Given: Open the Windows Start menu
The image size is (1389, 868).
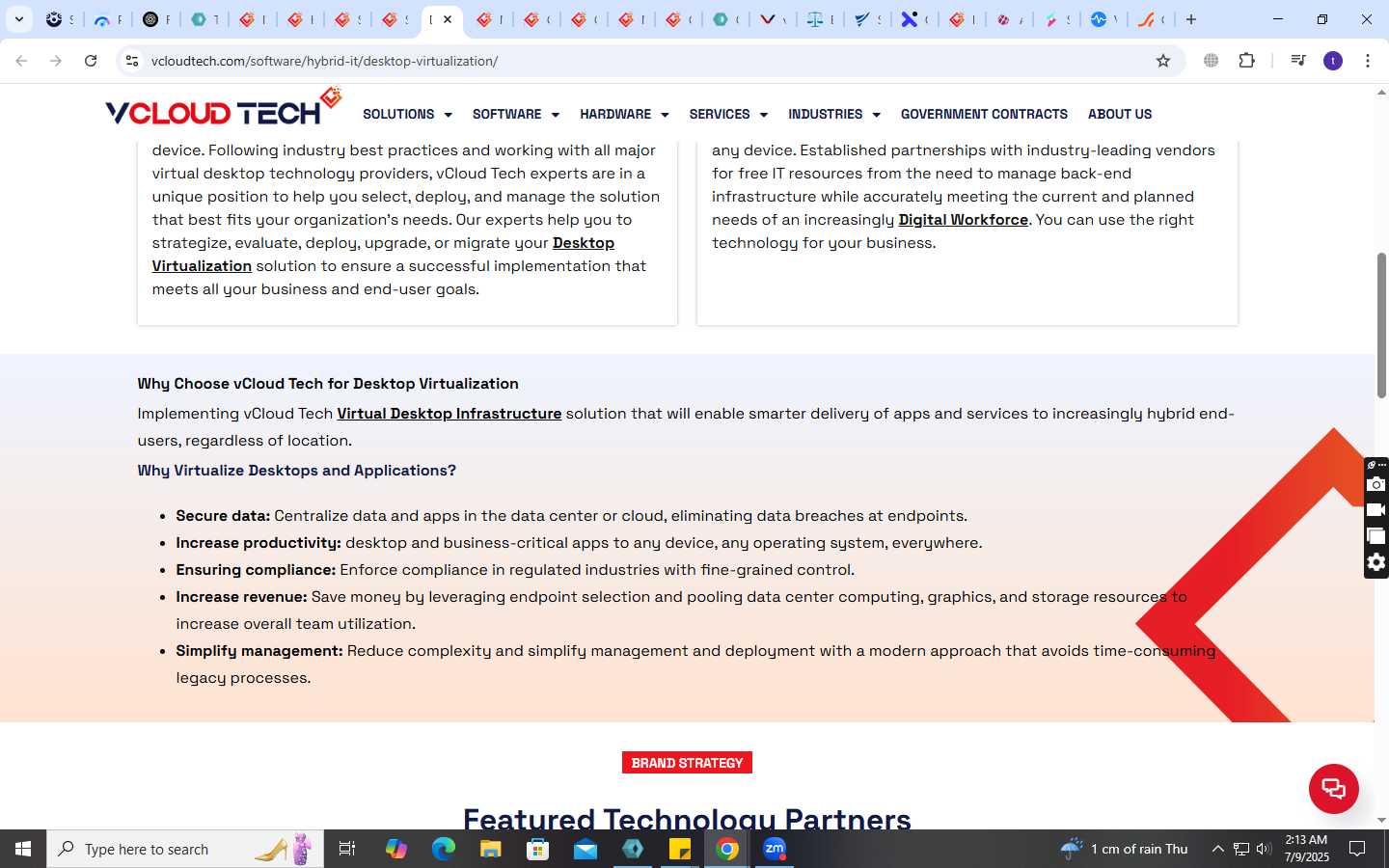Looking at the screenshot, I should [23, 849].
